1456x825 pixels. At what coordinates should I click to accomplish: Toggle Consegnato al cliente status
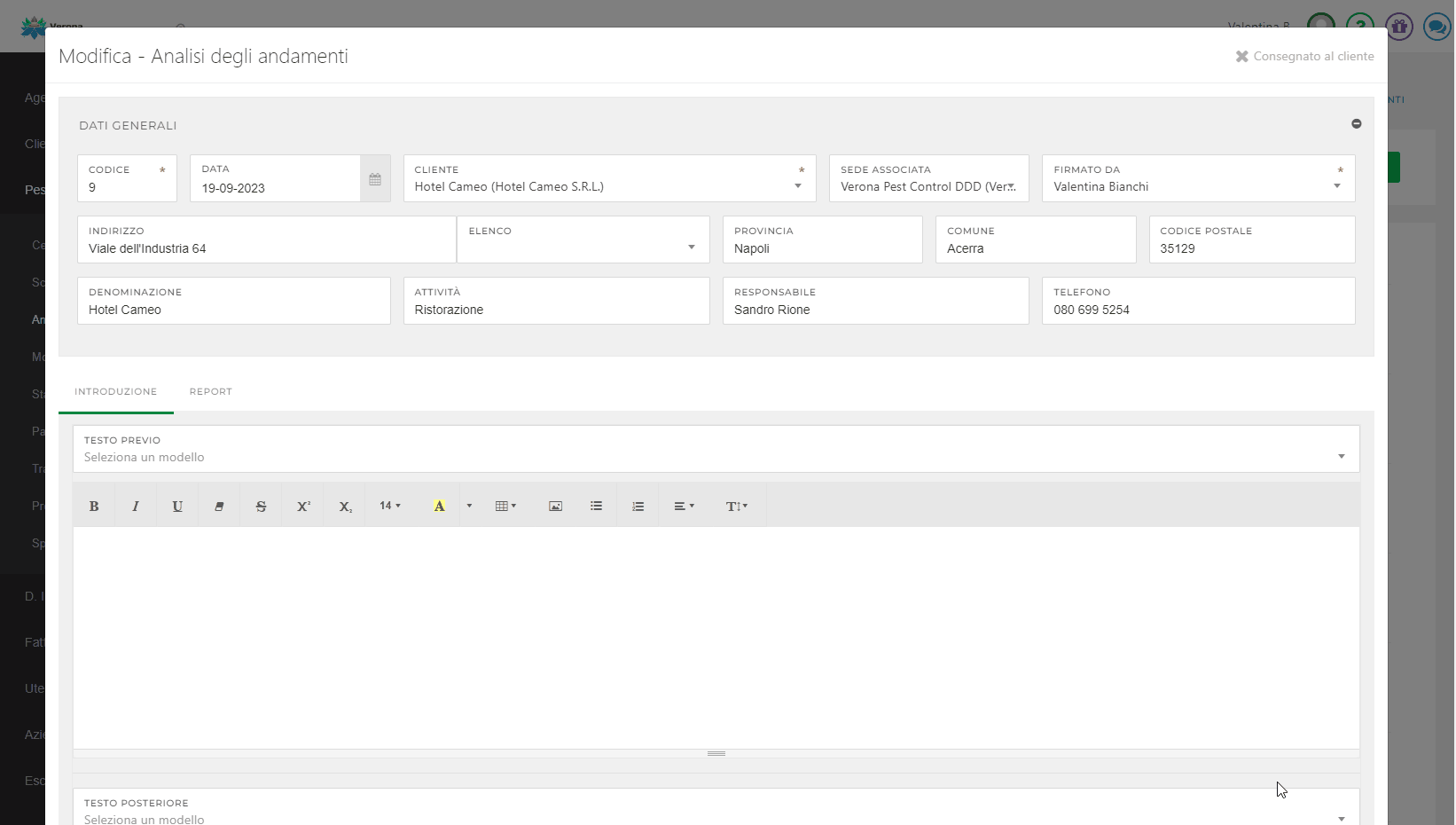[1304, 56]
